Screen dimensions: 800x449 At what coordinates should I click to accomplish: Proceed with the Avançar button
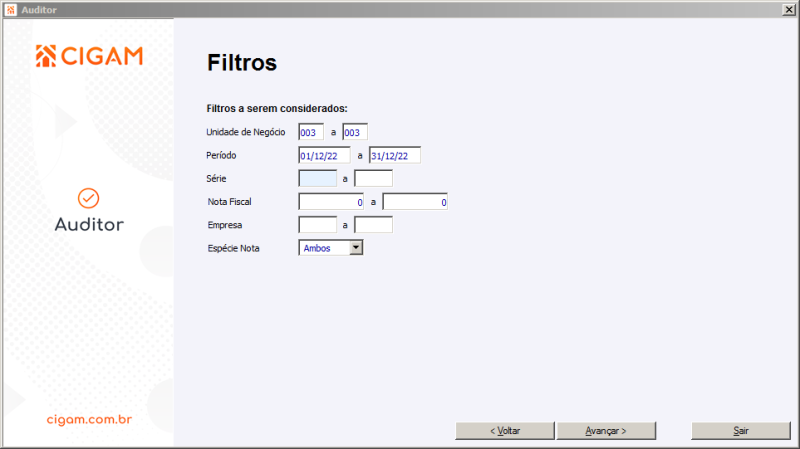[x=606, y=431]
